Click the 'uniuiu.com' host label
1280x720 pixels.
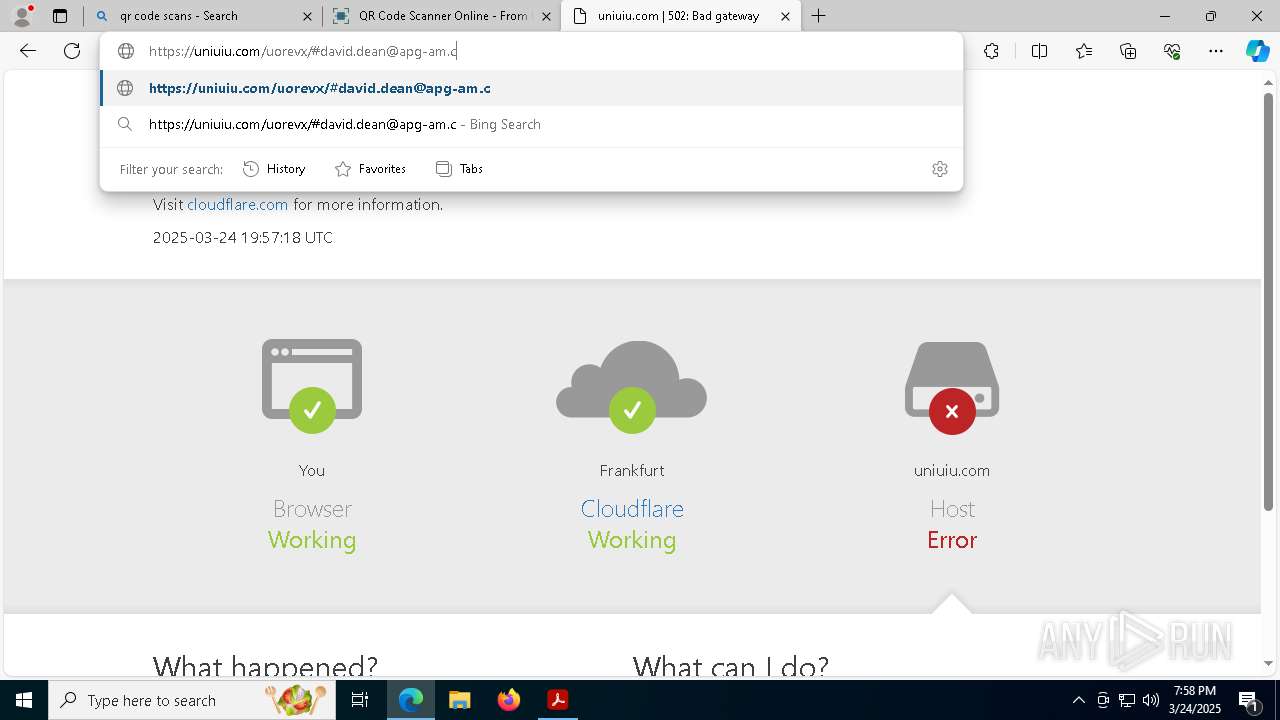(952, 470)
